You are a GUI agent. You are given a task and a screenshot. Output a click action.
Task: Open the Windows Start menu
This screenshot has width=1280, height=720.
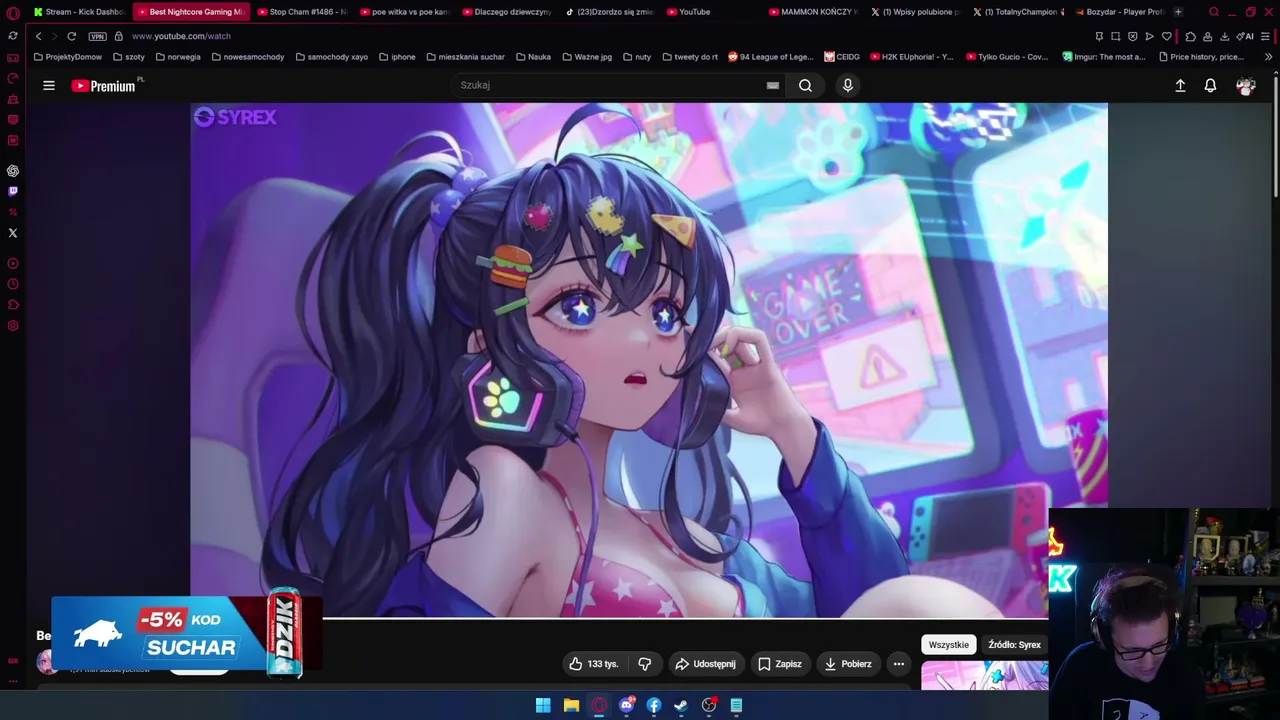[x=543, y=705]
